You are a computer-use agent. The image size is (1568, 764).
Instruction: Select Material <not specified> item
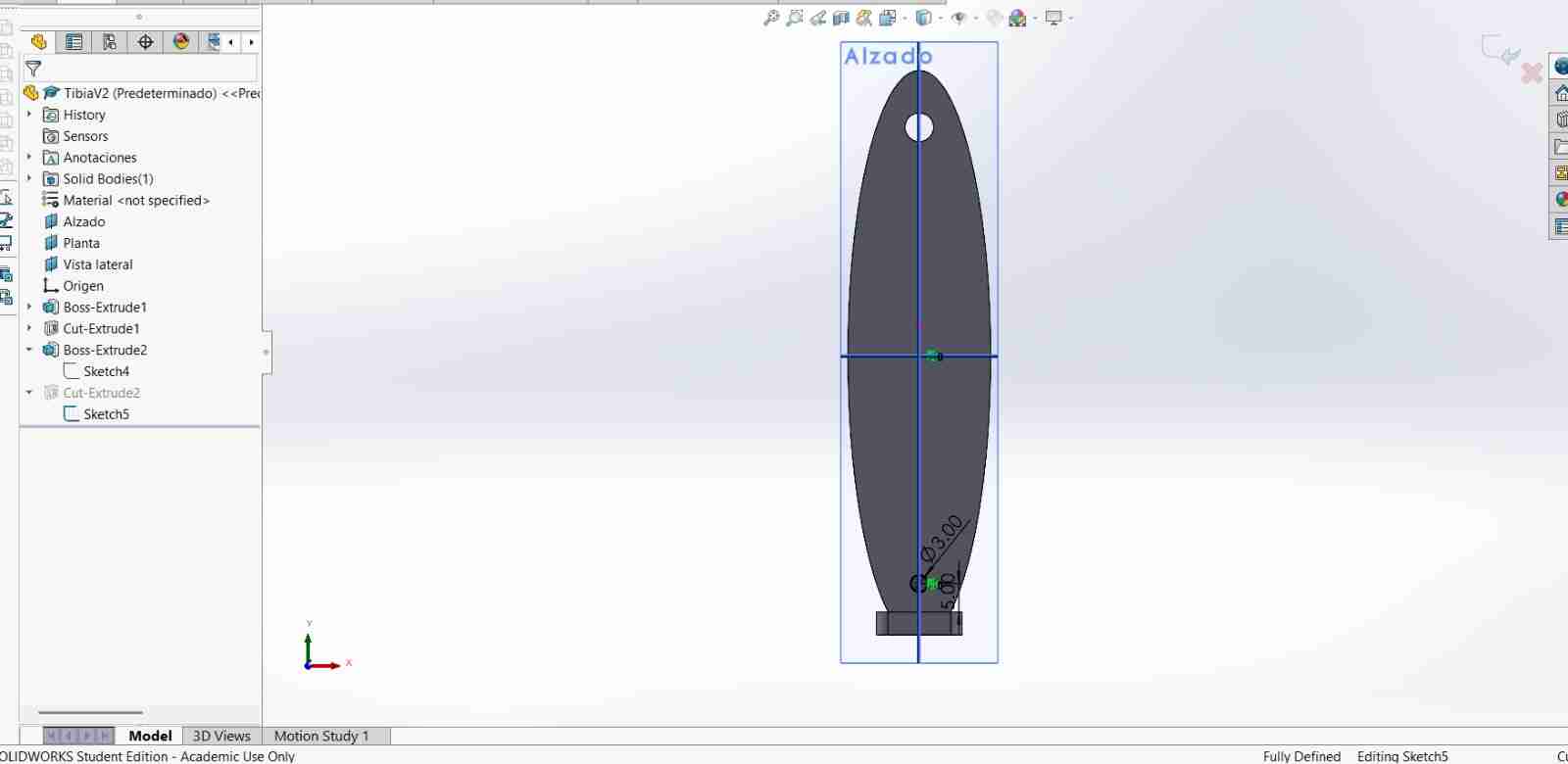(x=126, y=200)
